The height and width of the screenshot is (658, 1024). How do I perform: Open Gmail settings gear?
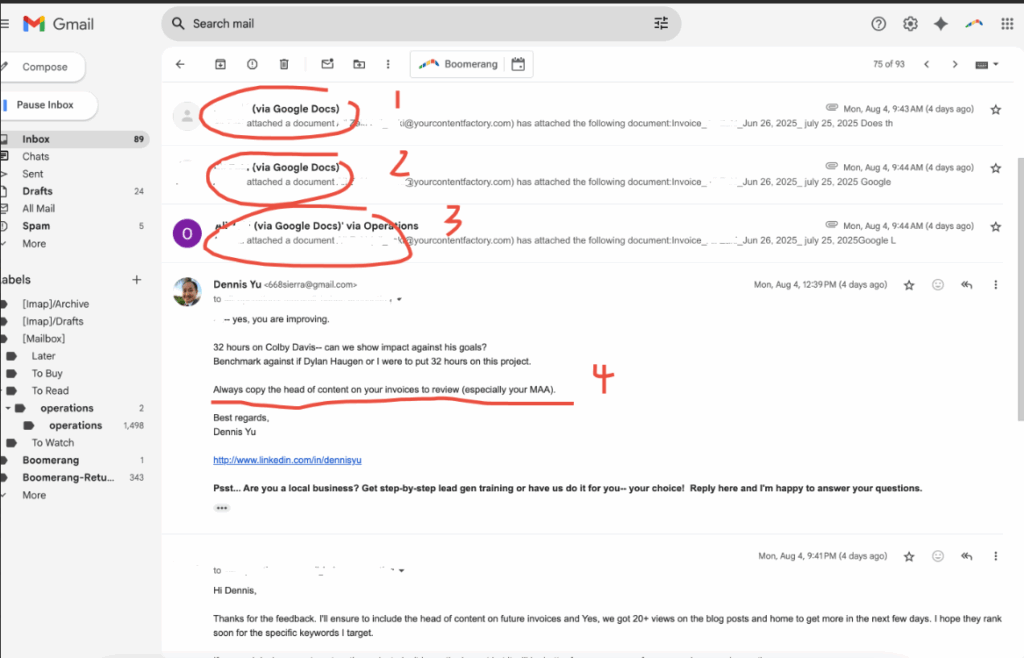[910, 24]
